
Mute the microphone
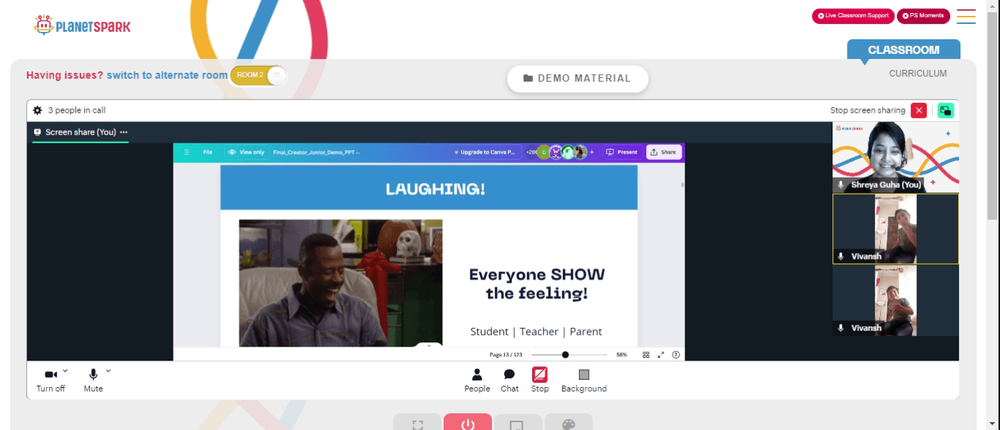pyautogui.click(x=93, y=381)
